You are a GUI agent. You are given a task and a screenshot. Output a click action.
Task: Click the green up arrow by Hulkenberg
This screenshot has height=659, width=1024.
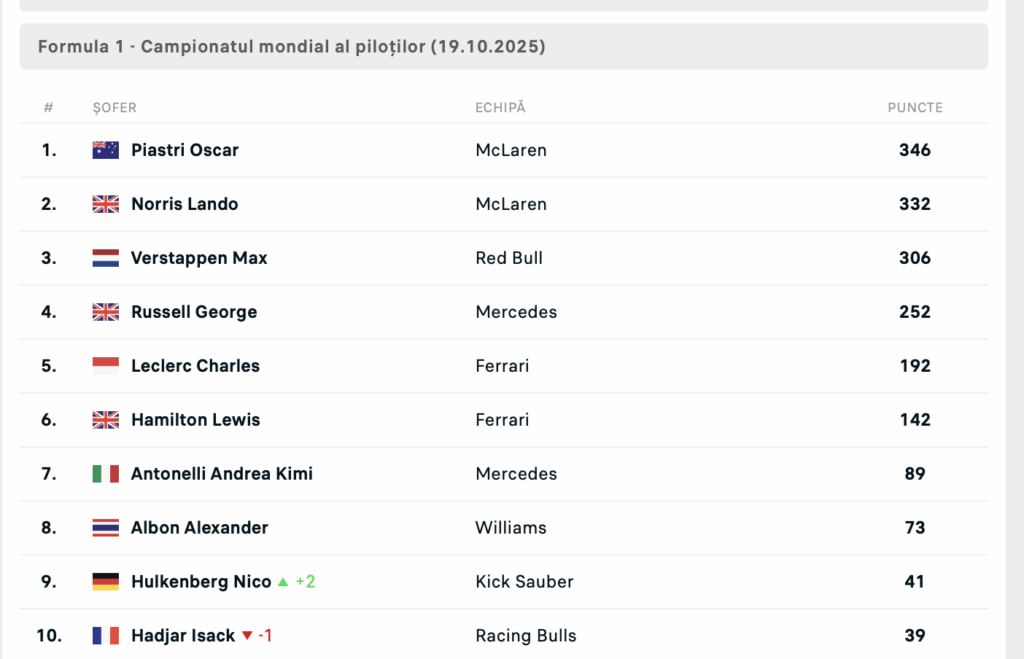[283, 582]
